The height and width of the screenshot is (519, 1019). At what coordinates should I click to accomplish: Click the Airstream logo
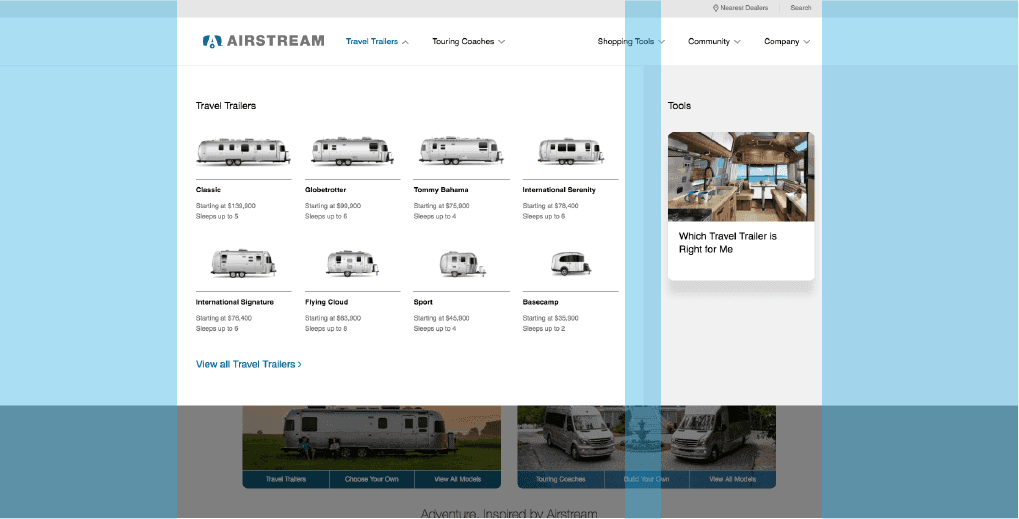tap(263, 41)
